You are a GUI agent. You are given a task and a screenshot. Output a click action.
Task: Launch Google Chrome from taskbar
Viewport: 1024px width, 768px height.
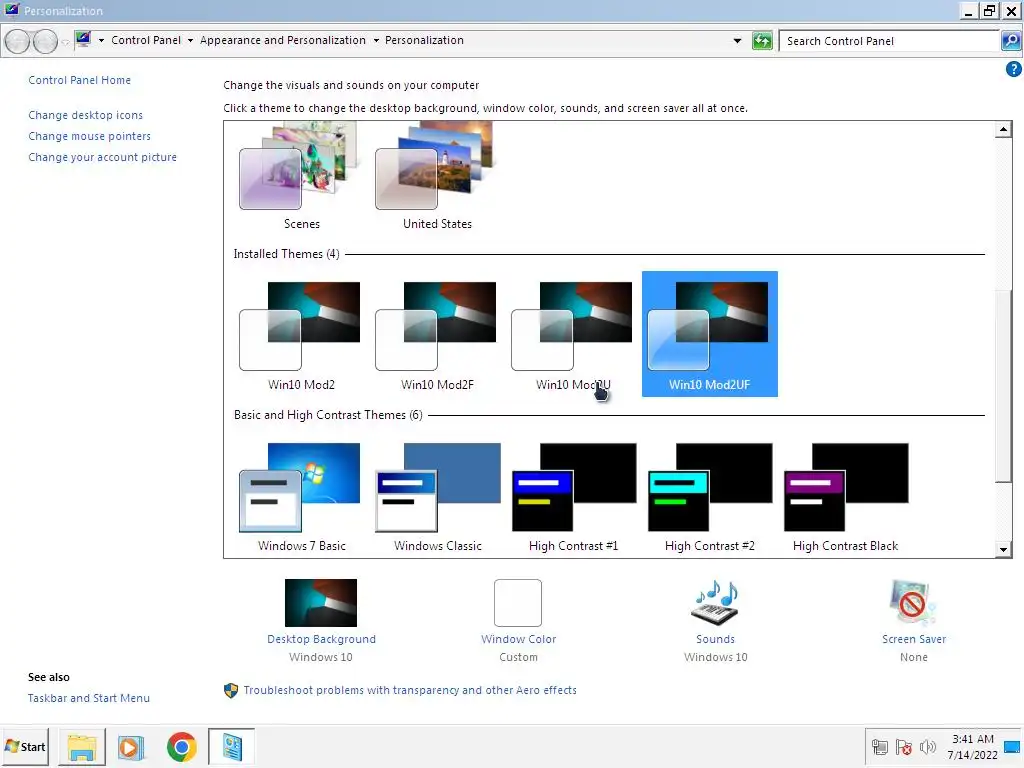pyautogui.click(x=182, y=746)
